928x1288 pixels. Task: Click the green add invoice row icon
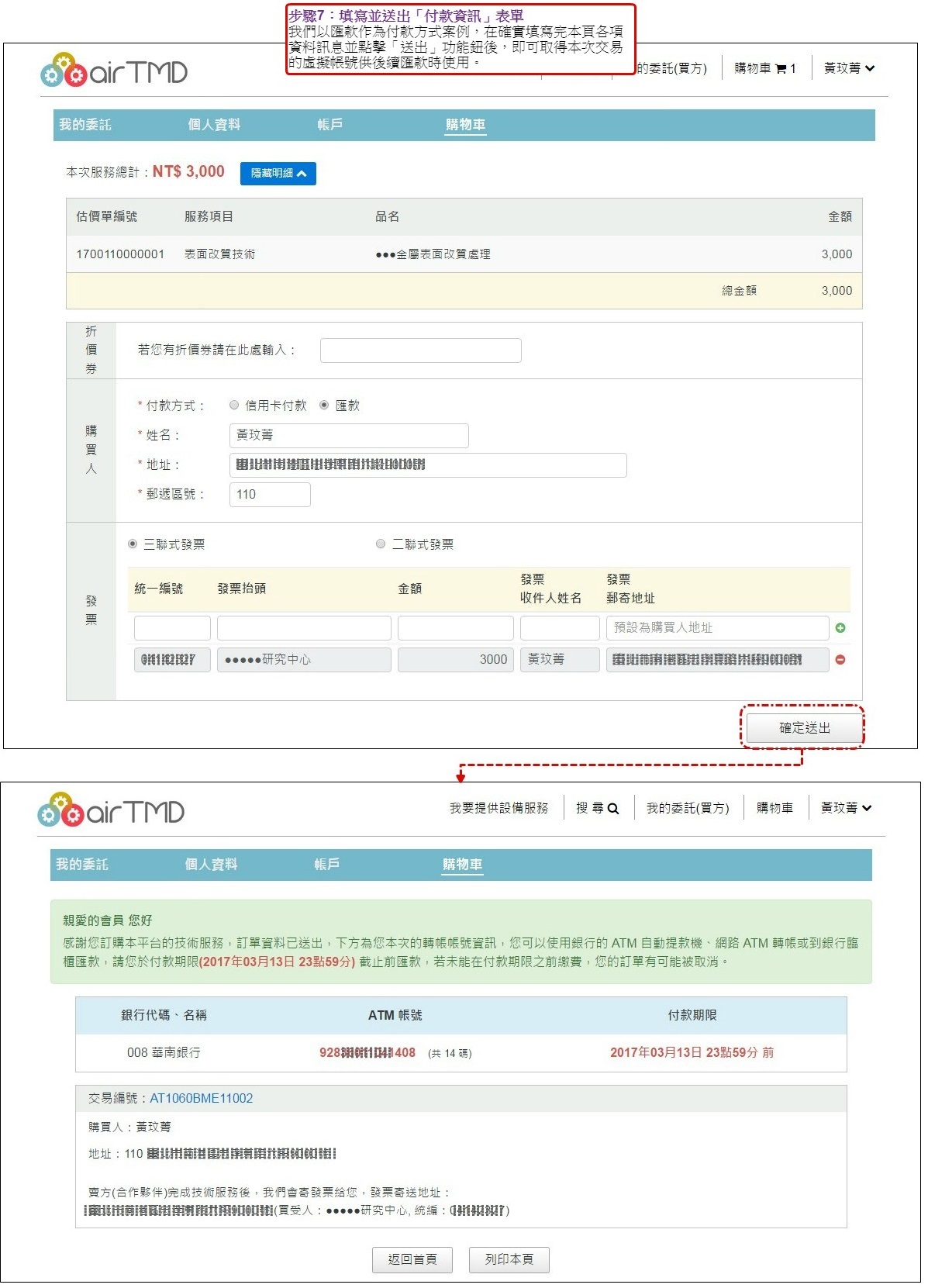pos(840,628)
